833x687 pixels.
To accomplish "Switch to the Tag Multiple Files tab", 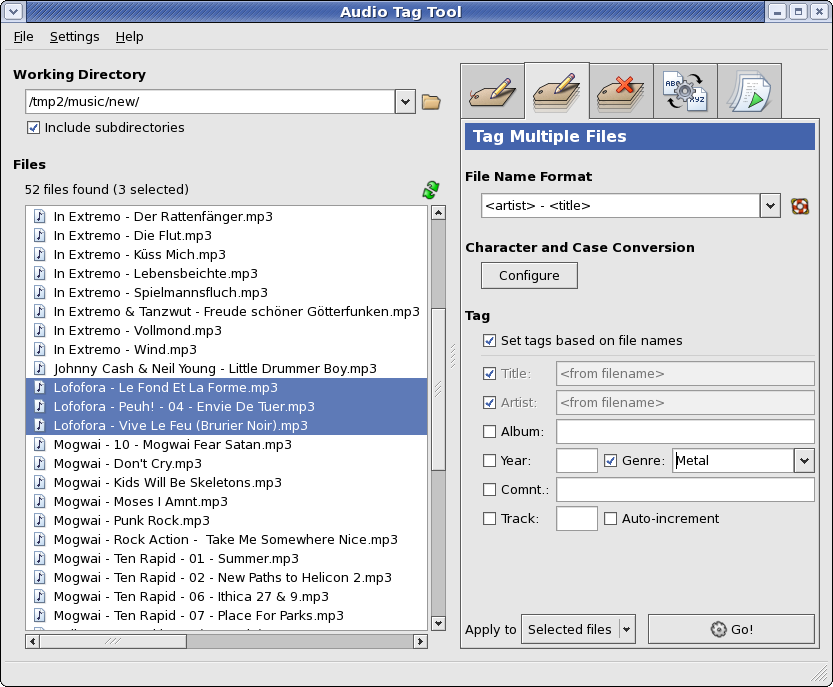I will point(557,91).
